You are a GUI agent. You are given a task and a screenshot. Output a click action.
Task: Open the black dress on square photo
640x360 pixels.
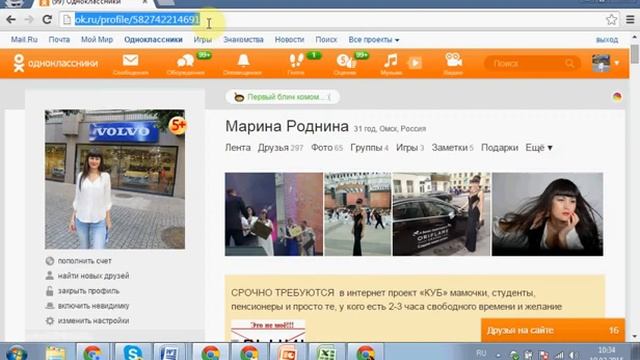click(358, 214)
